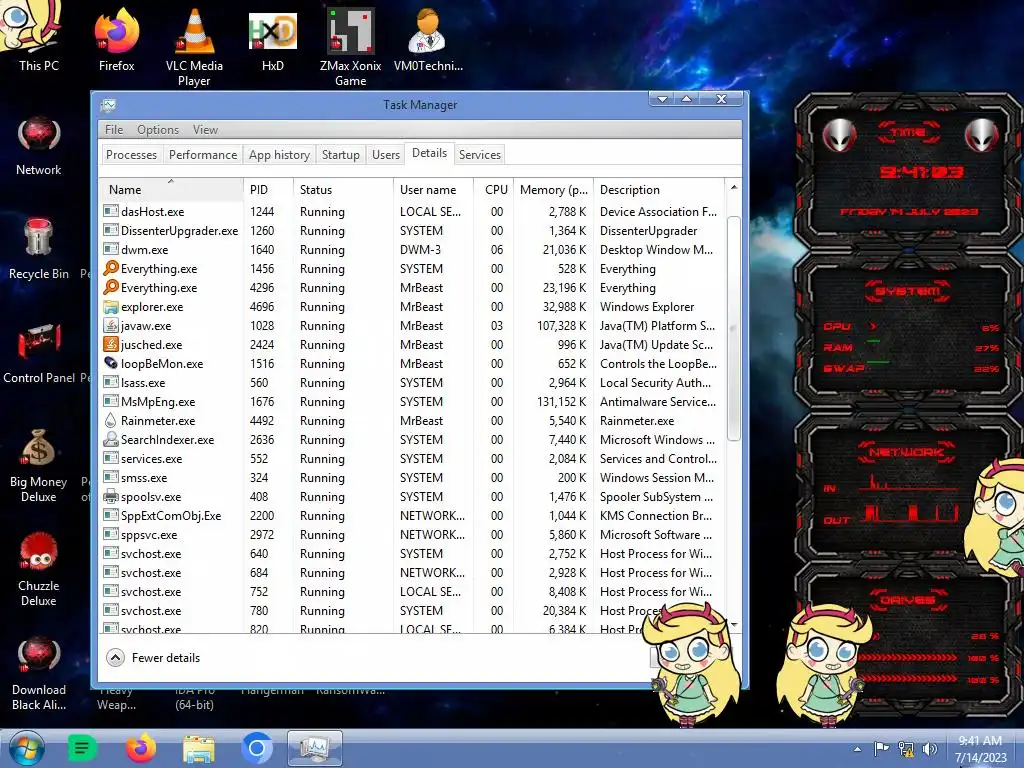Switch to the Users tab
Viewport: 1024px width, 768px height.
click(386, 155)
